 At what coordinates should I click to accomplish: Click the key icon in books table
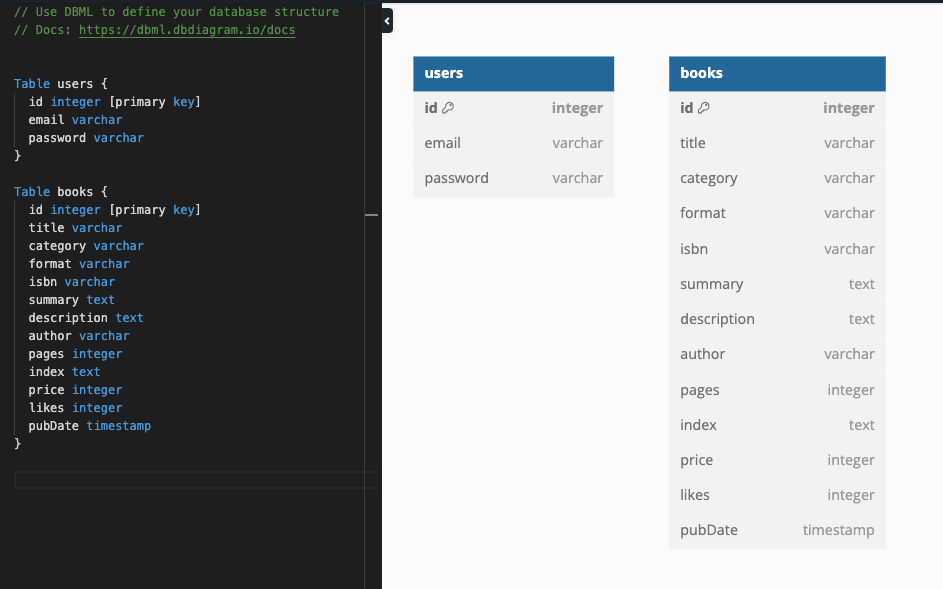point(704,108)
